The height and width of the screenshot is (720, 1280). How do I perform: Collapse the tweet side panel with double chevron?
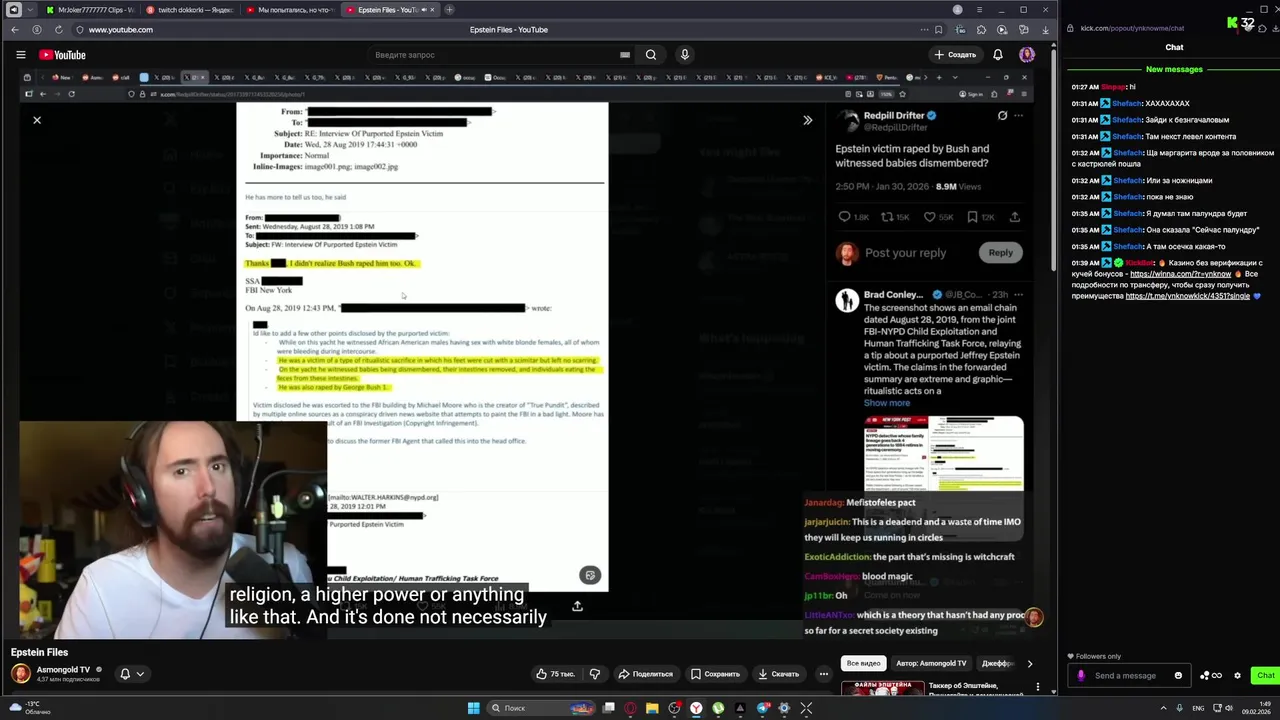pos(808,120)
